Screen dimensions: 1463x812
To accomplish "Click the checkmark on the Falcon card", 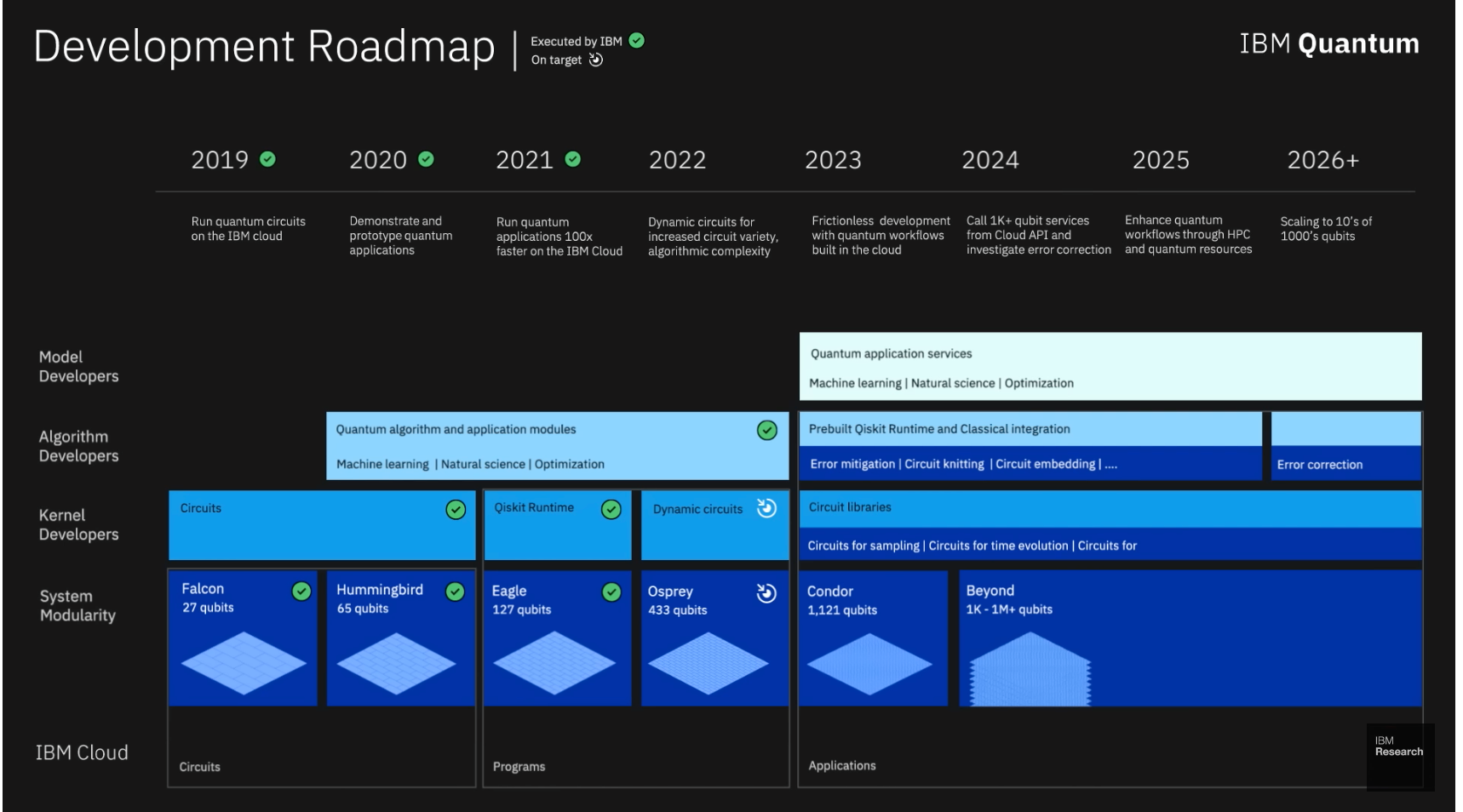I will (301, 592).
